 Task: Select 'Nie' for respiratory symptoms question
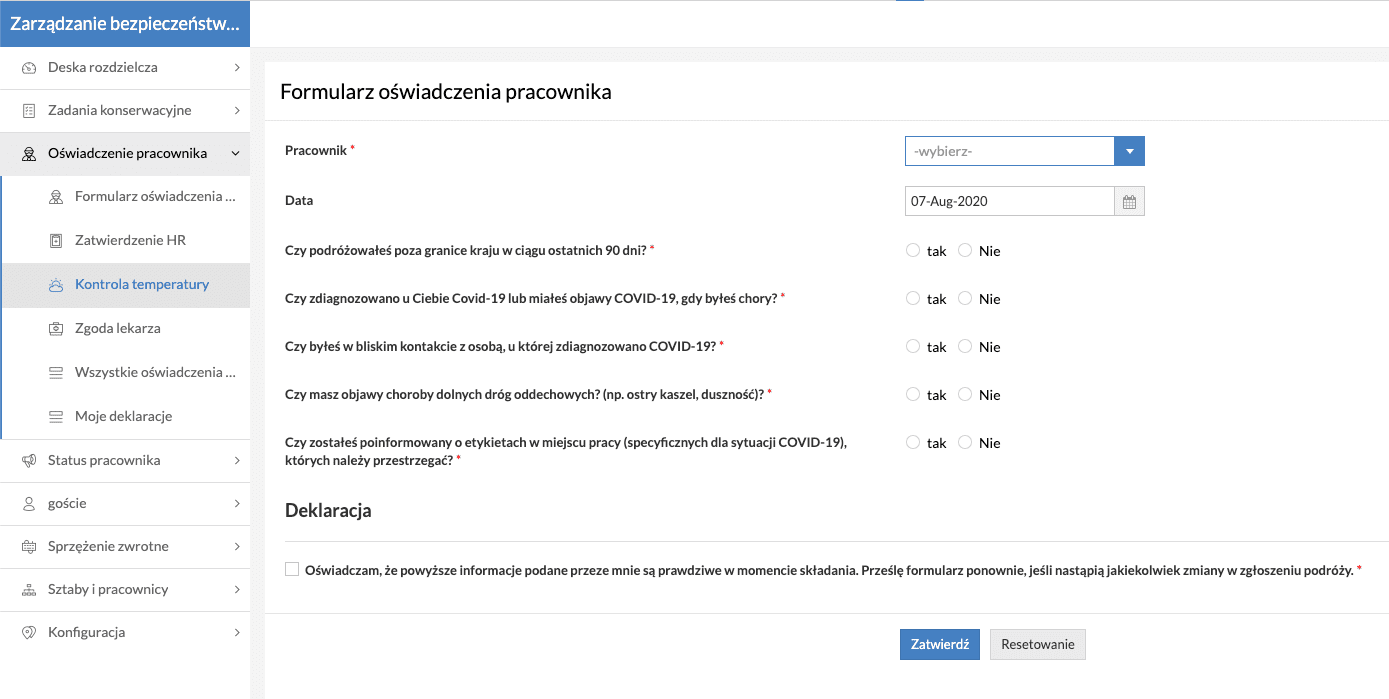point(965,395)
